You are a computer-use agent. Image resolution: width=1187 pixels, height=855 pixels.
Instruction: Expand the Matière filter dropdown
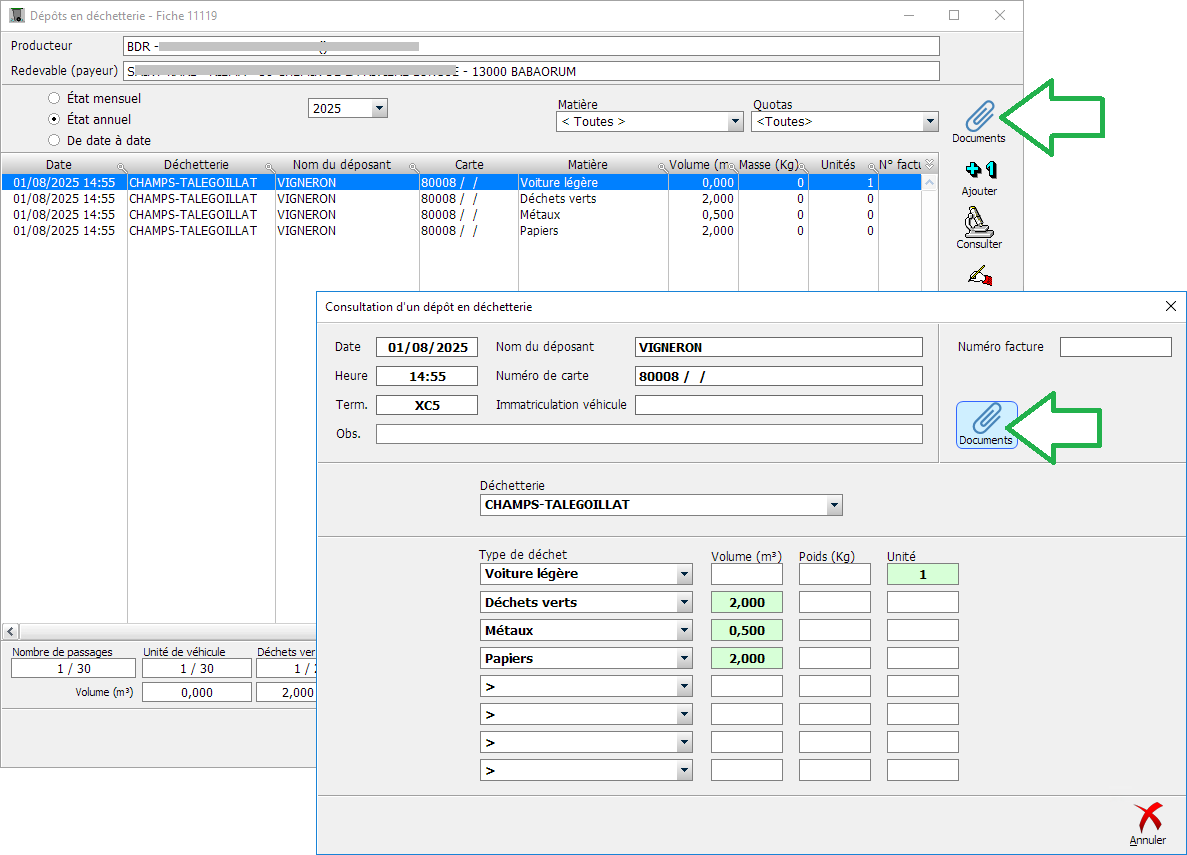click(735, 122)
